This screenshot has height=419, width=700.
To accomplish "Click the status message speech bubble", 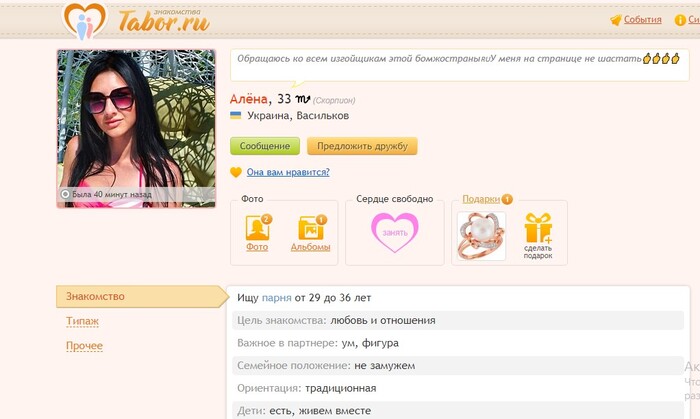I will 460,66.
